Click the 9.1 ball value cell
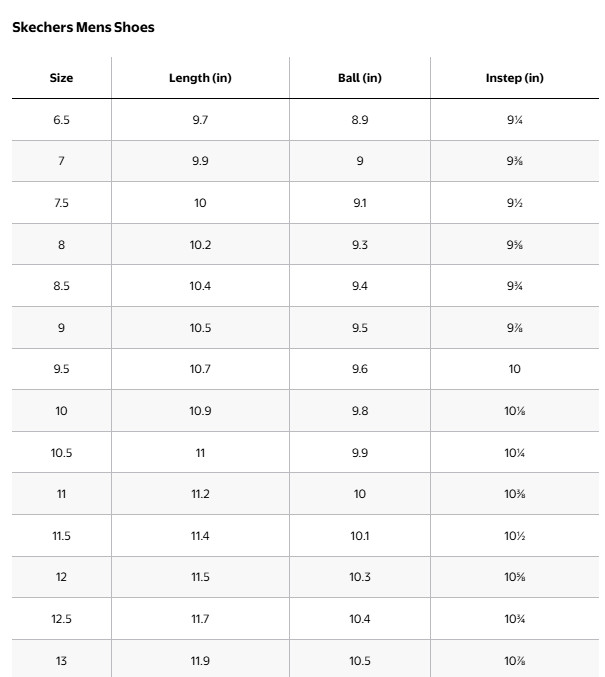This screenshot has height=677, width=605. pos(360,203)
